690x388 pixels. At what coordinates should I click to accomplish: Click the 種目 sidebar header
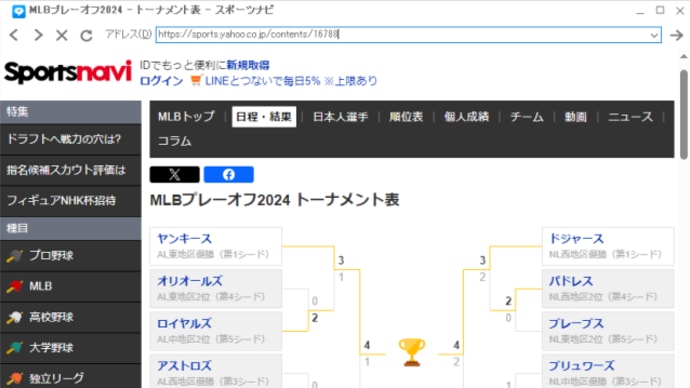(70, 228)
